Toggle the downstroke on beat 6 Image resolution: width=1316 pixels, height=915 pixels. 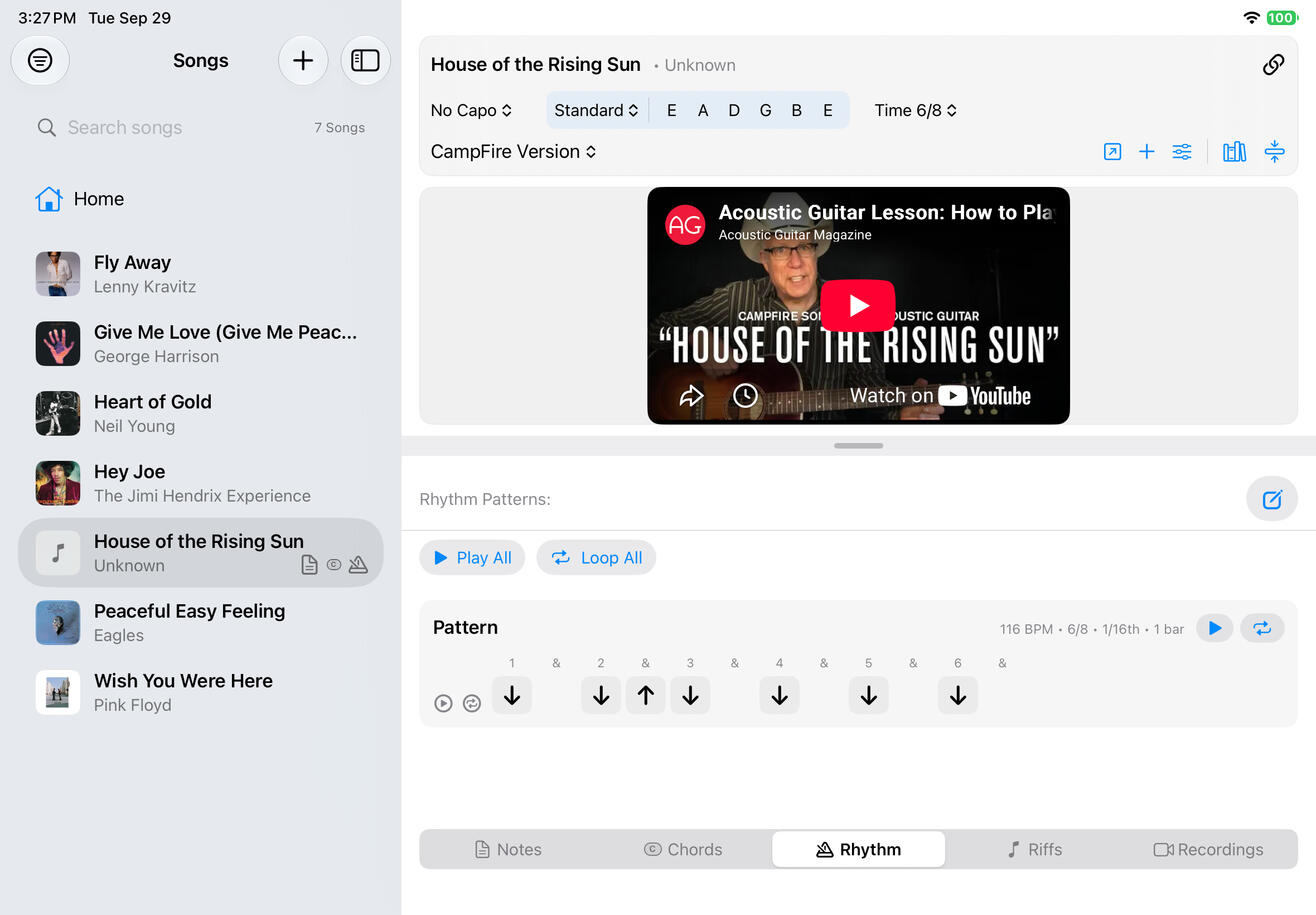958,695
